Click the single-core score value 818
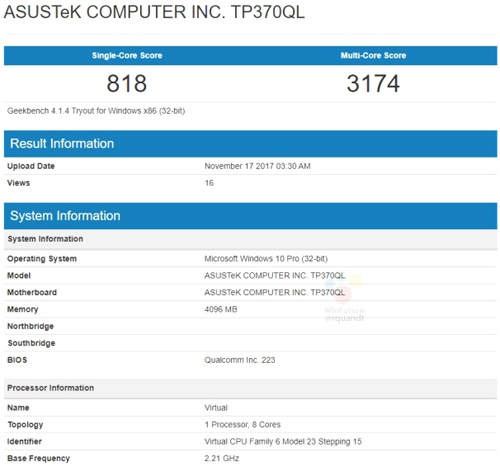This screenshot has width=500, height=466. click(127, 83)
